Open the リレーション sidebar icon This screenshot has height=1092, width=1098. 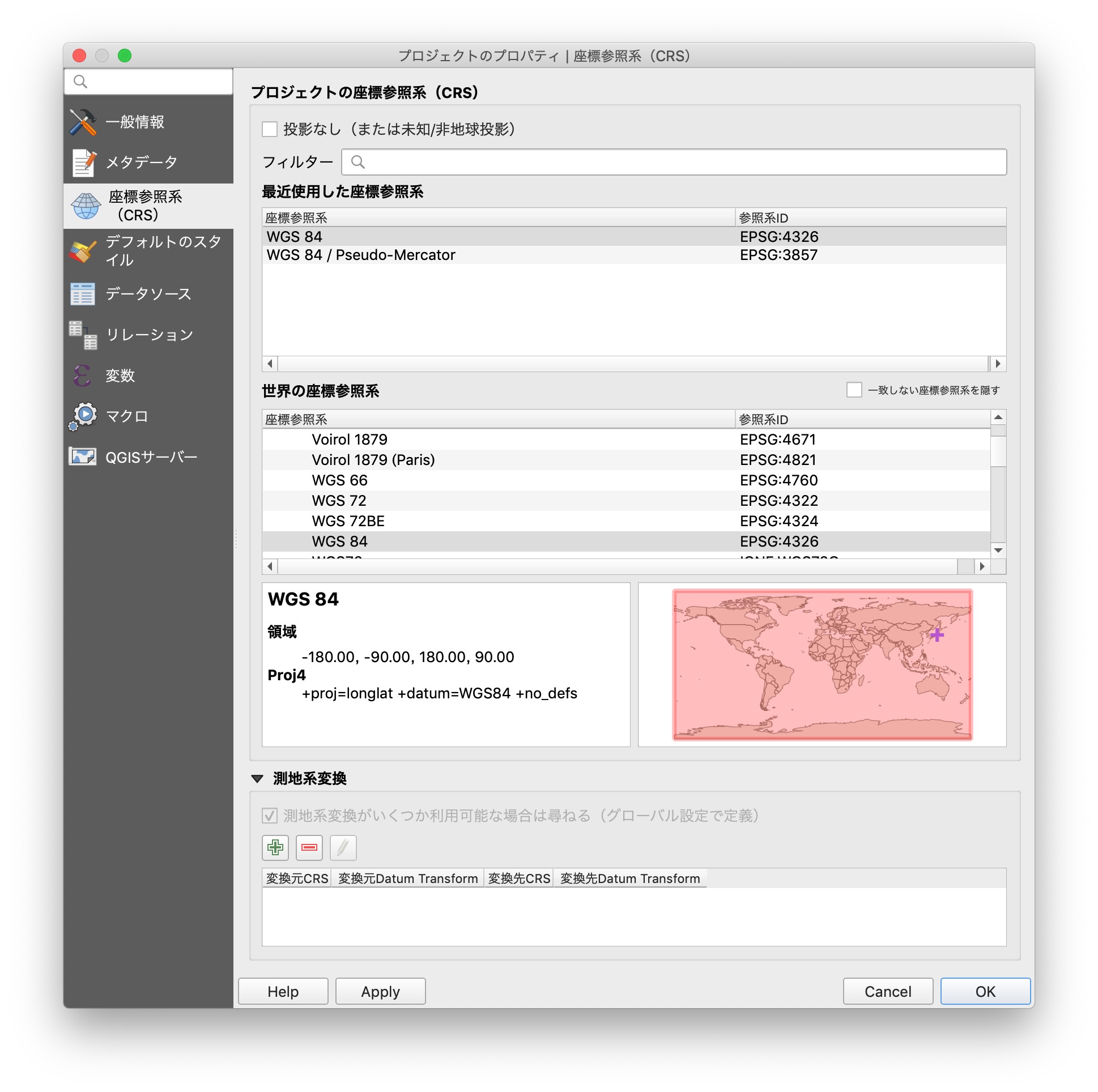click(x=83, y=335)
